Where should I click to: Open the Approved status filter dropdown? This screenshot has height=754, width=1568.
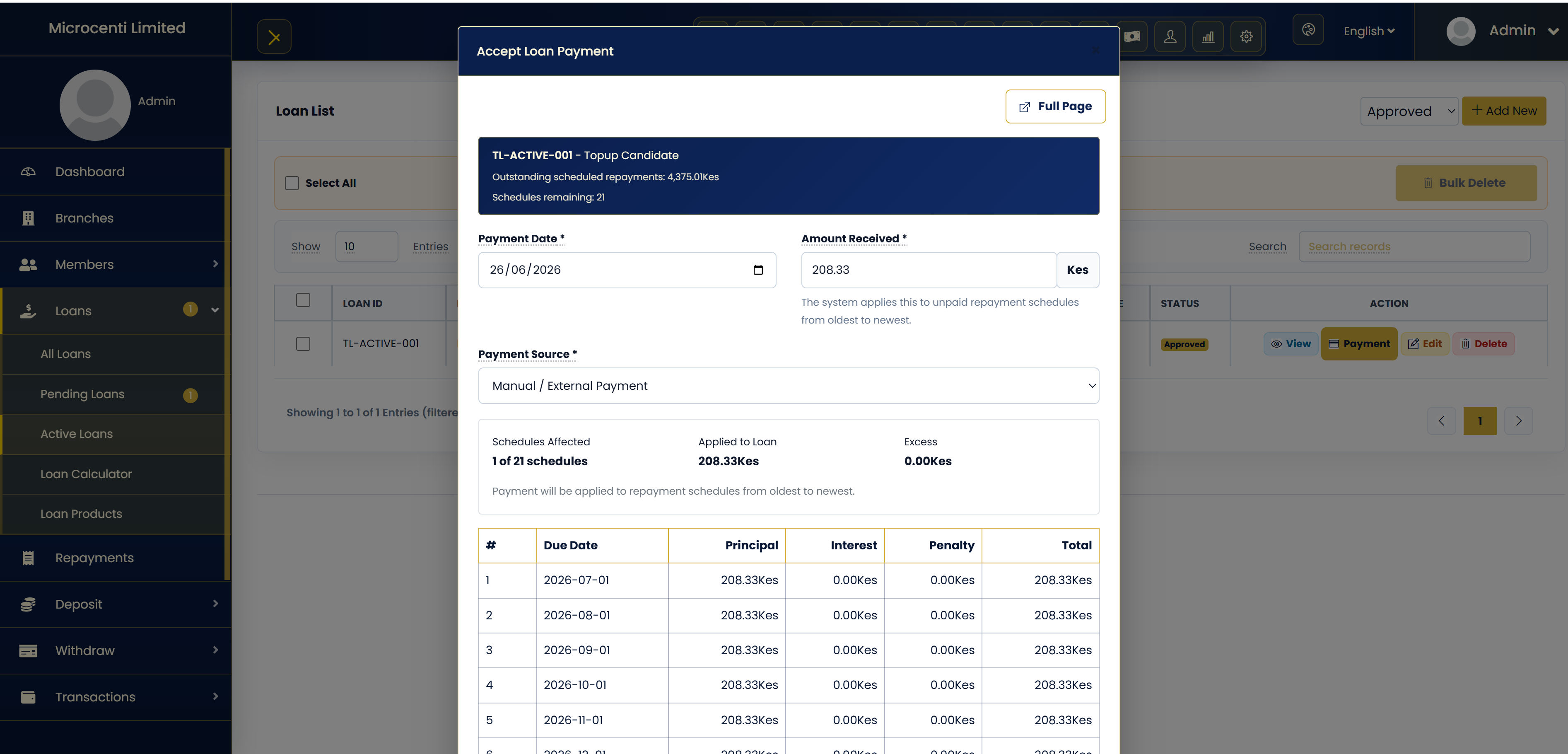click(x=1409, y=111)
